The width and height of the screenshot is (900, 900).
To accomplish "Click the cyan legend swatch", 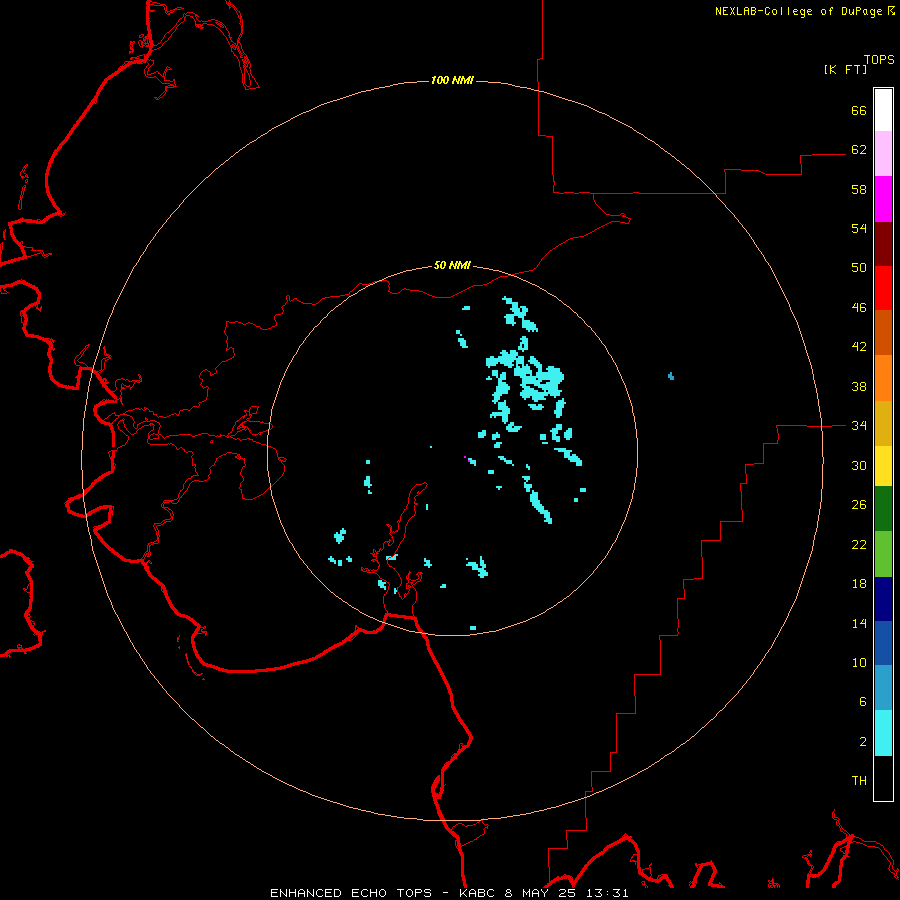I will pyautogui.click(x=883, y=733).
